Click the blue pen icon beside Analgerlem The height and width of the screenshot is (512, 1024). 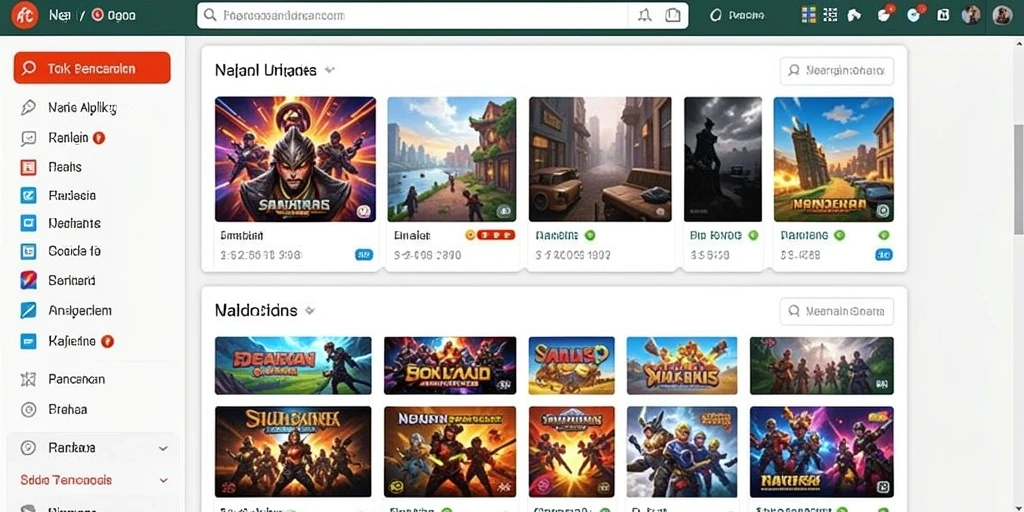pos(28,310)
